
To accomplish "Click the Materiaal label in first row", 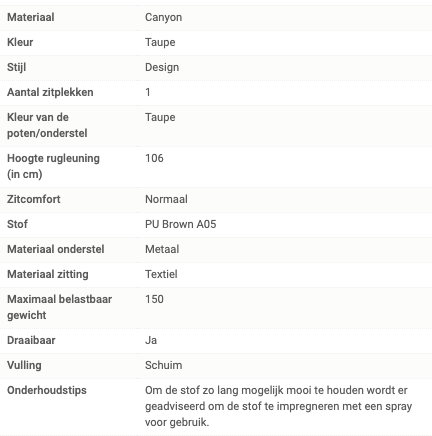I will [31, 17].
